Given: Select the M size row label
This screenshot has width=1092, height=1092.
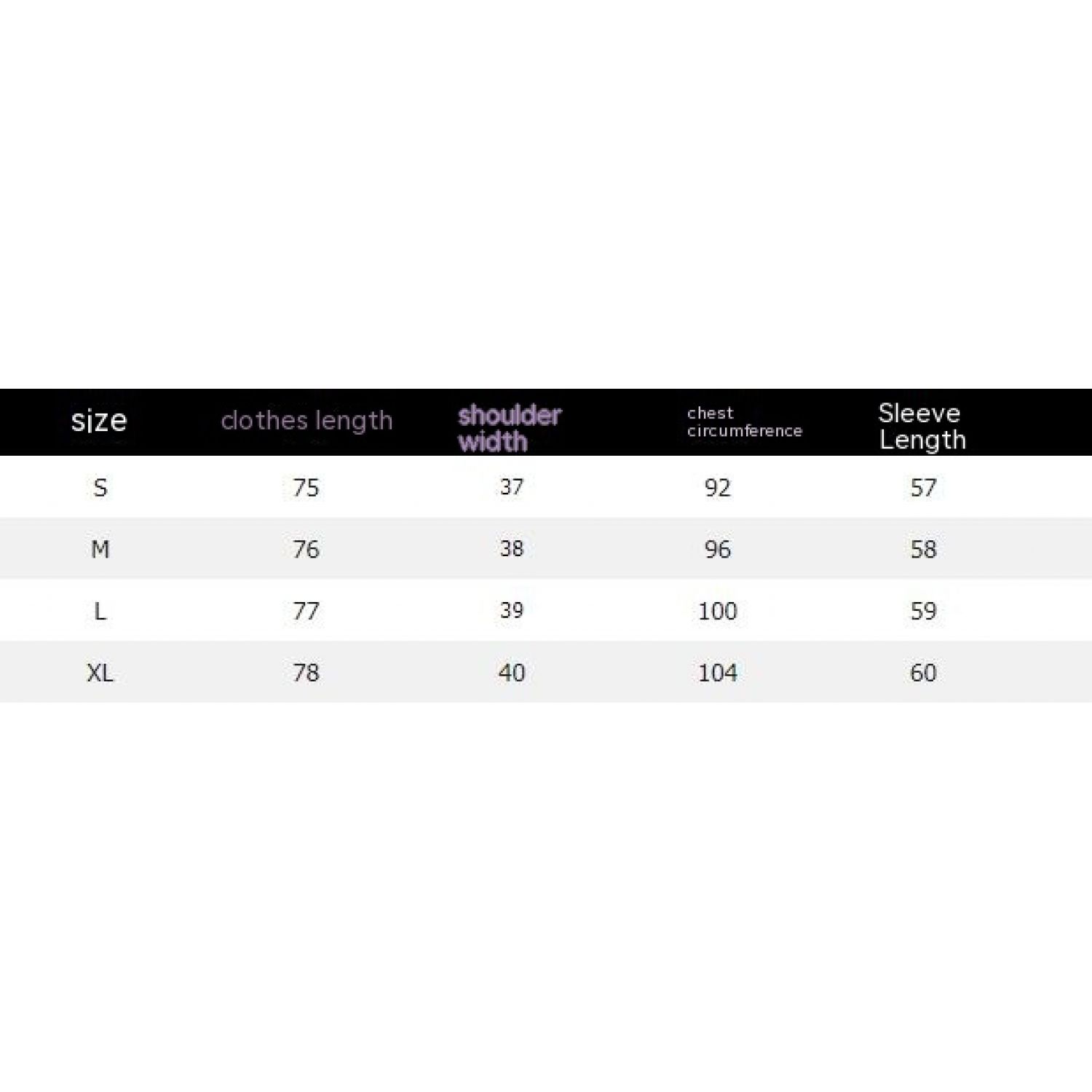Looking at the screenshot, I should 100,549.
